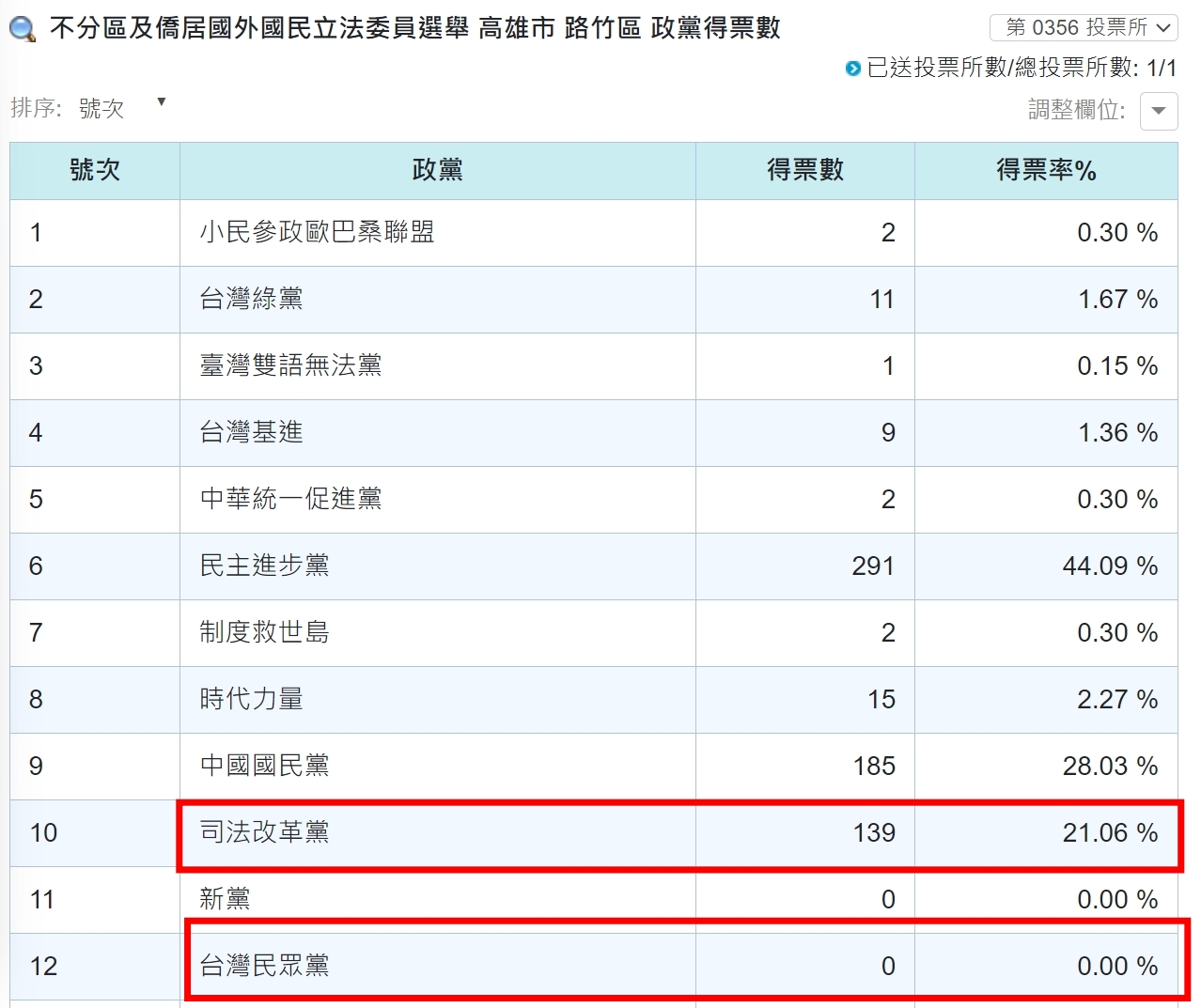Viewport: 1201px width, 1008px height.
Task: Click the row number 6 cell
Action: click(x=95, y=566)
